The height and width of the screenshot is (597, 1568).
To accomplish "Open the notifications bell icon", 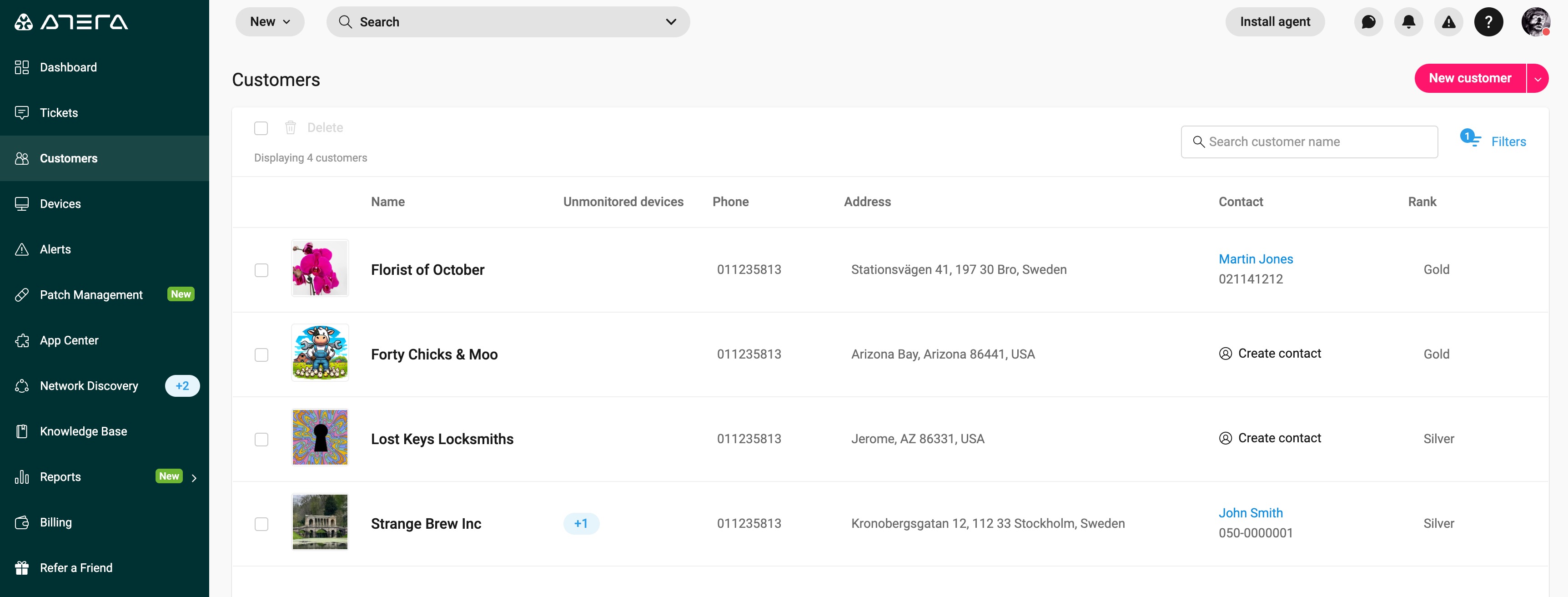I will click(x=1408, y=22).
